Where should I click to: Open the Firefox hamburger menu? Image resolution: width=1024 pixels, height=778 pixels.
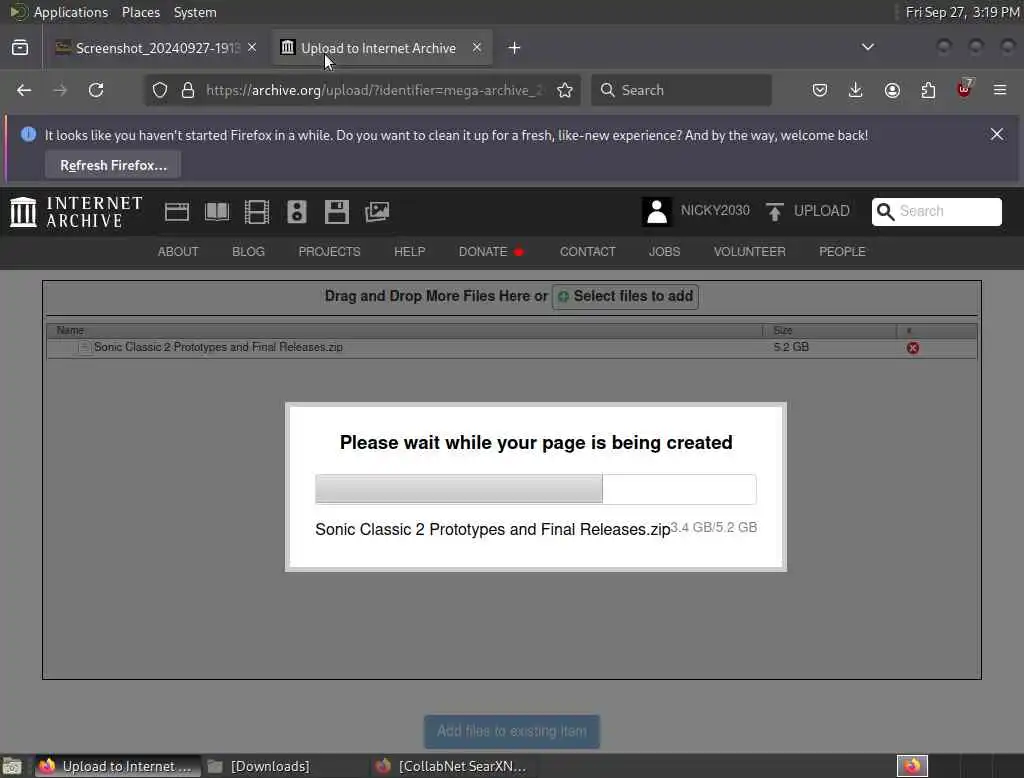pos(1000,90)
